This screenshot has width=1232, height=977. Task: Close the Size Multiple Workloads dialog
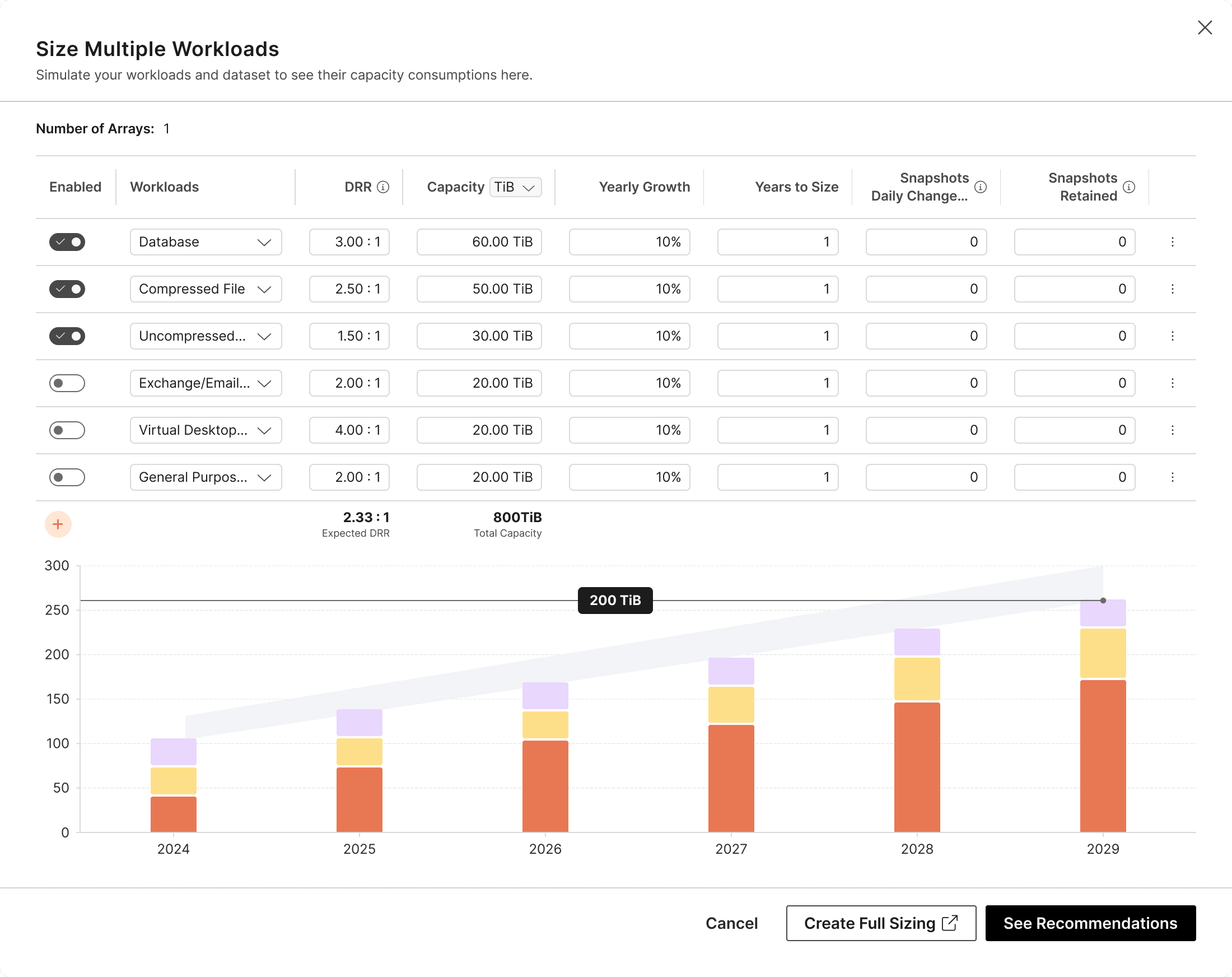click(1205, 27)
